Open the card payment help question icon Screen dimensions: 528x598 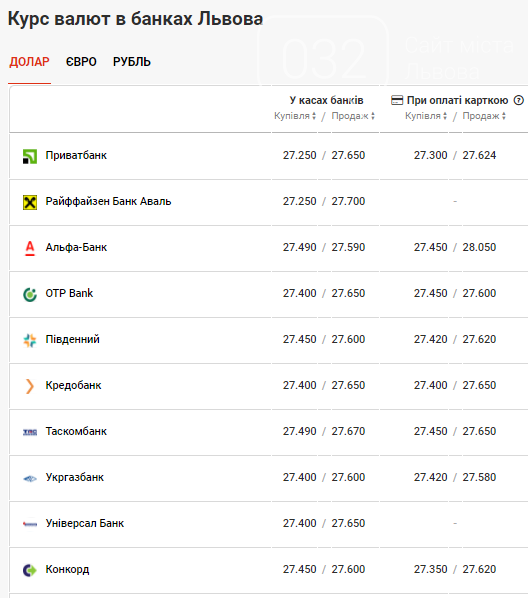click(x=518, y=100)
